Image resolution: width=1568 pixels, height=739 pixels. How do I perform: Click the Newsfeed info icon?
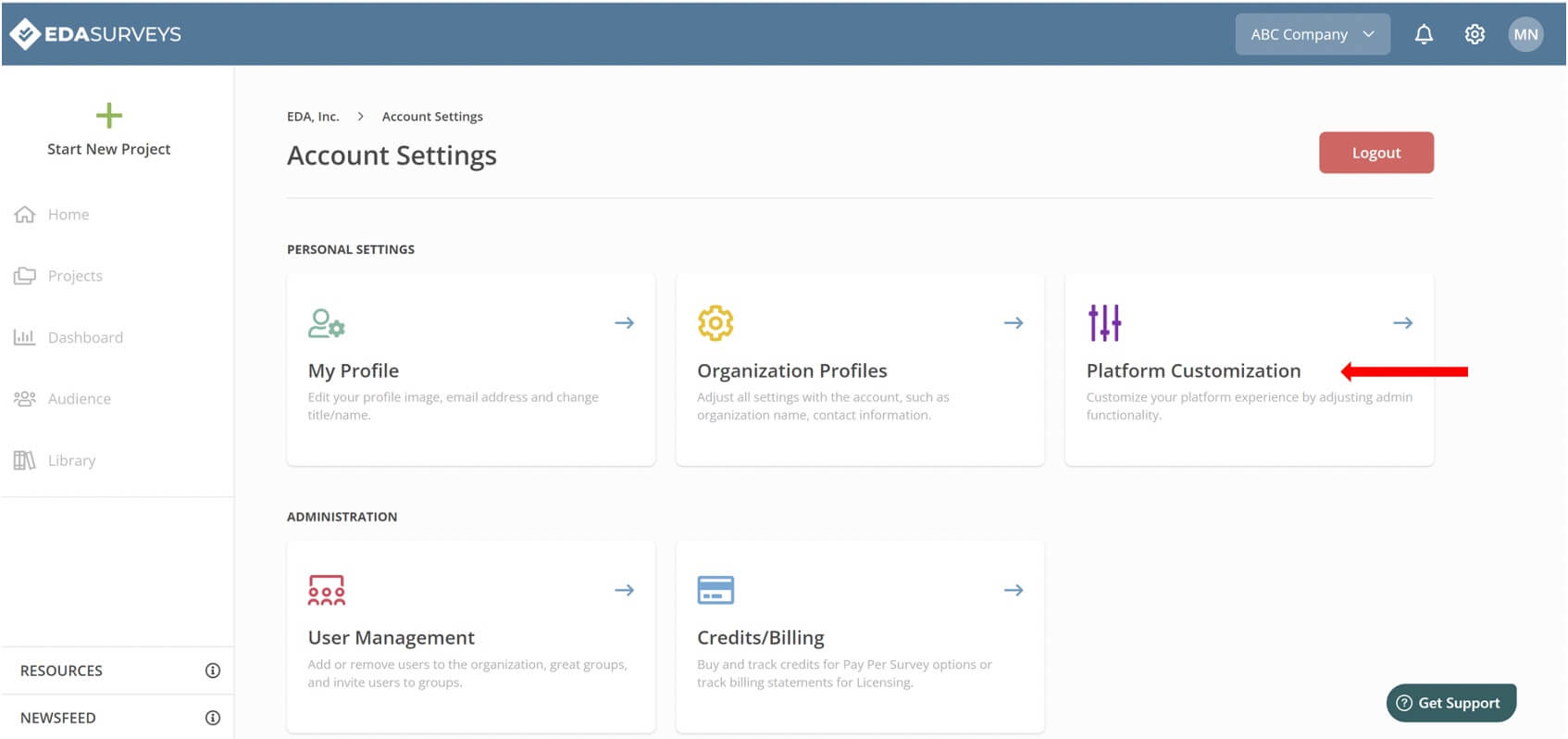(x=213, y=718)
